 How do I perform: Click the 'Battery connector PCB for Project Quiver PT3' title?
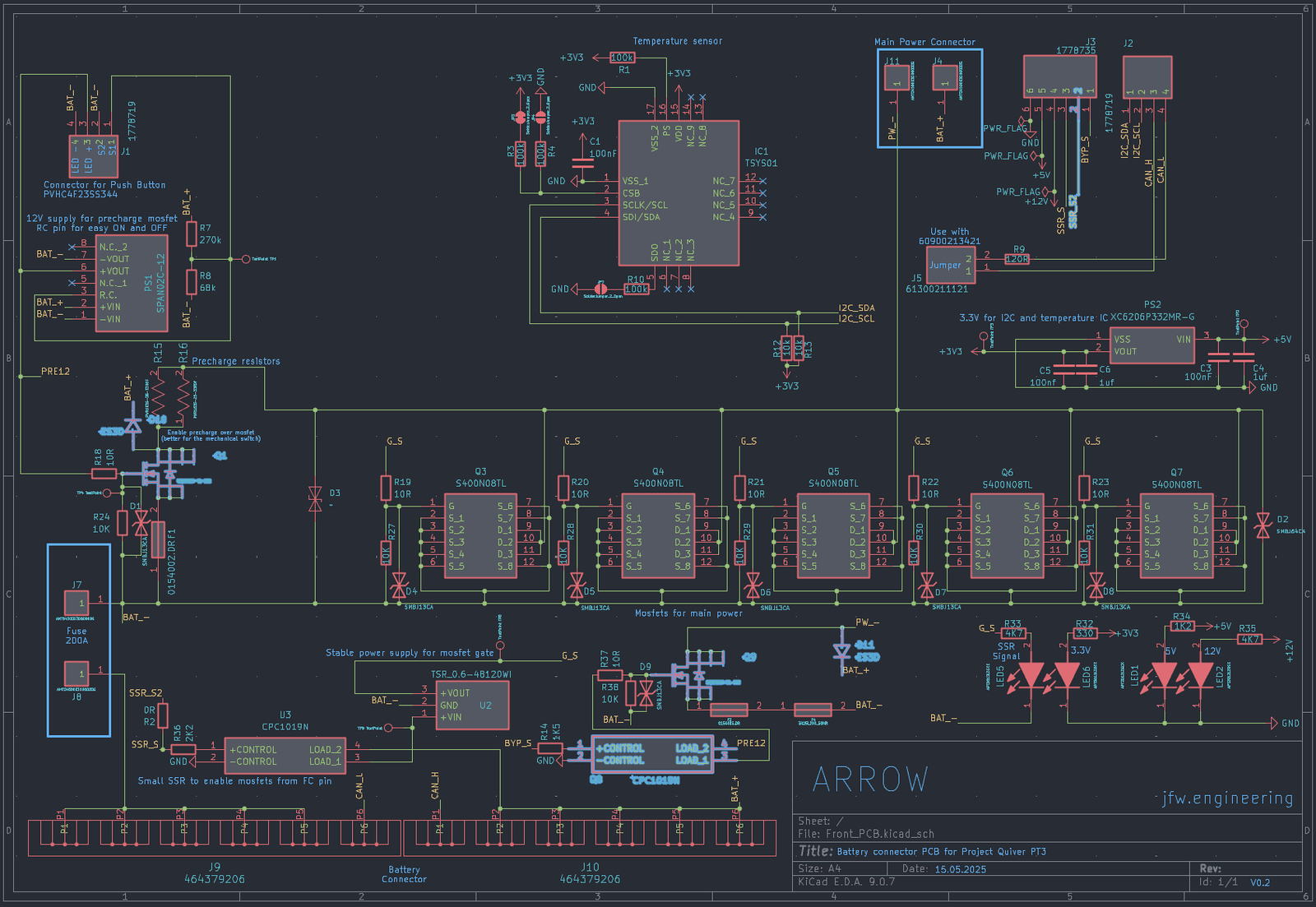pos(942,852)
